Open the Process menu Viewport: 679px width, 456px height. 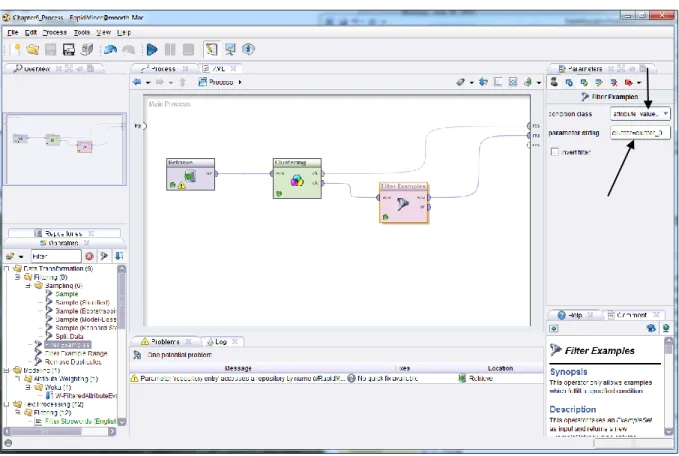pyautogui.click(x=55, y=32)
